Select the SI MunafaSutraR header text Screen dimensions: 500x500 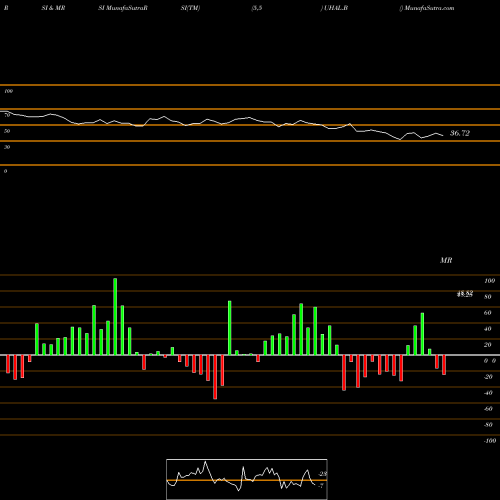click(123, 8)
